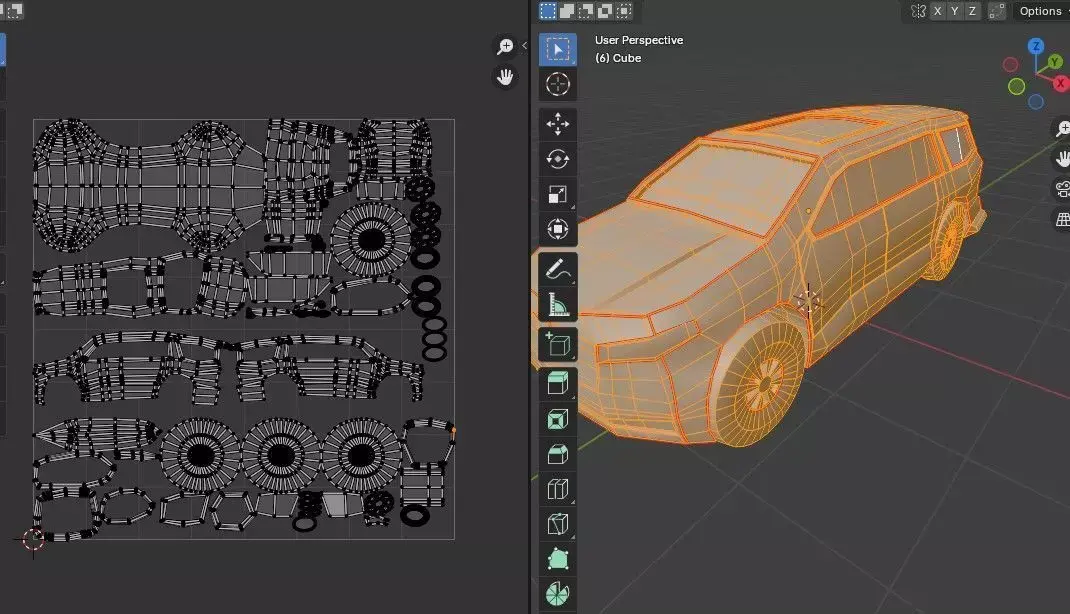Select the Add Cube tool

[x=558, y=345]
